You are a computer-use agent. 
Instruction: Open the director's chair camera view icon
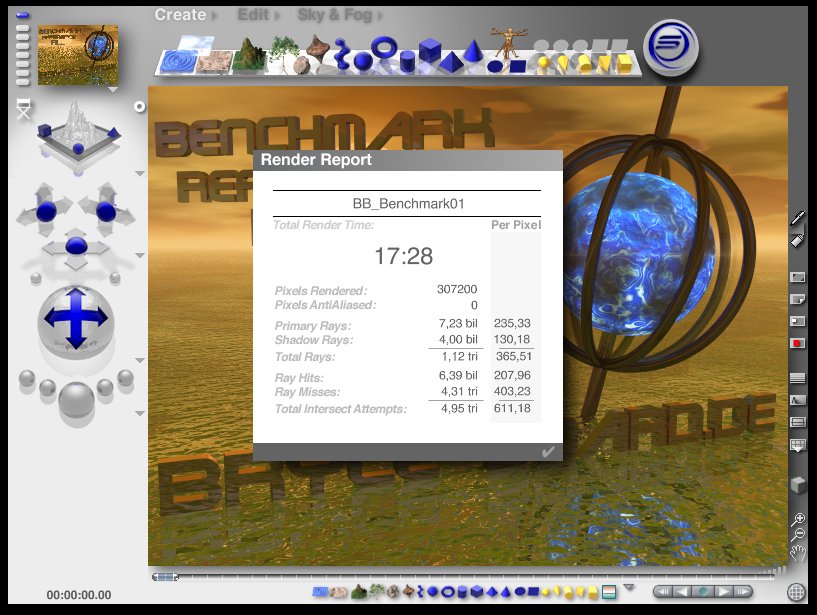point(23,108)
